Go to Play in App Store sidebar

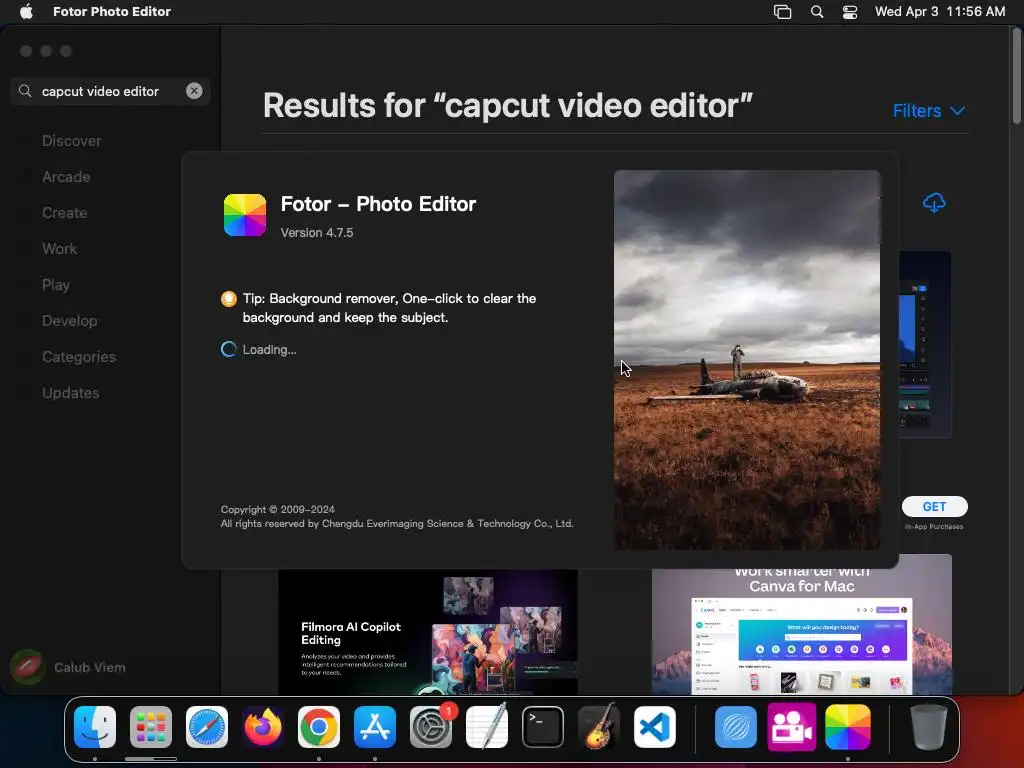[x=56, y=285]
